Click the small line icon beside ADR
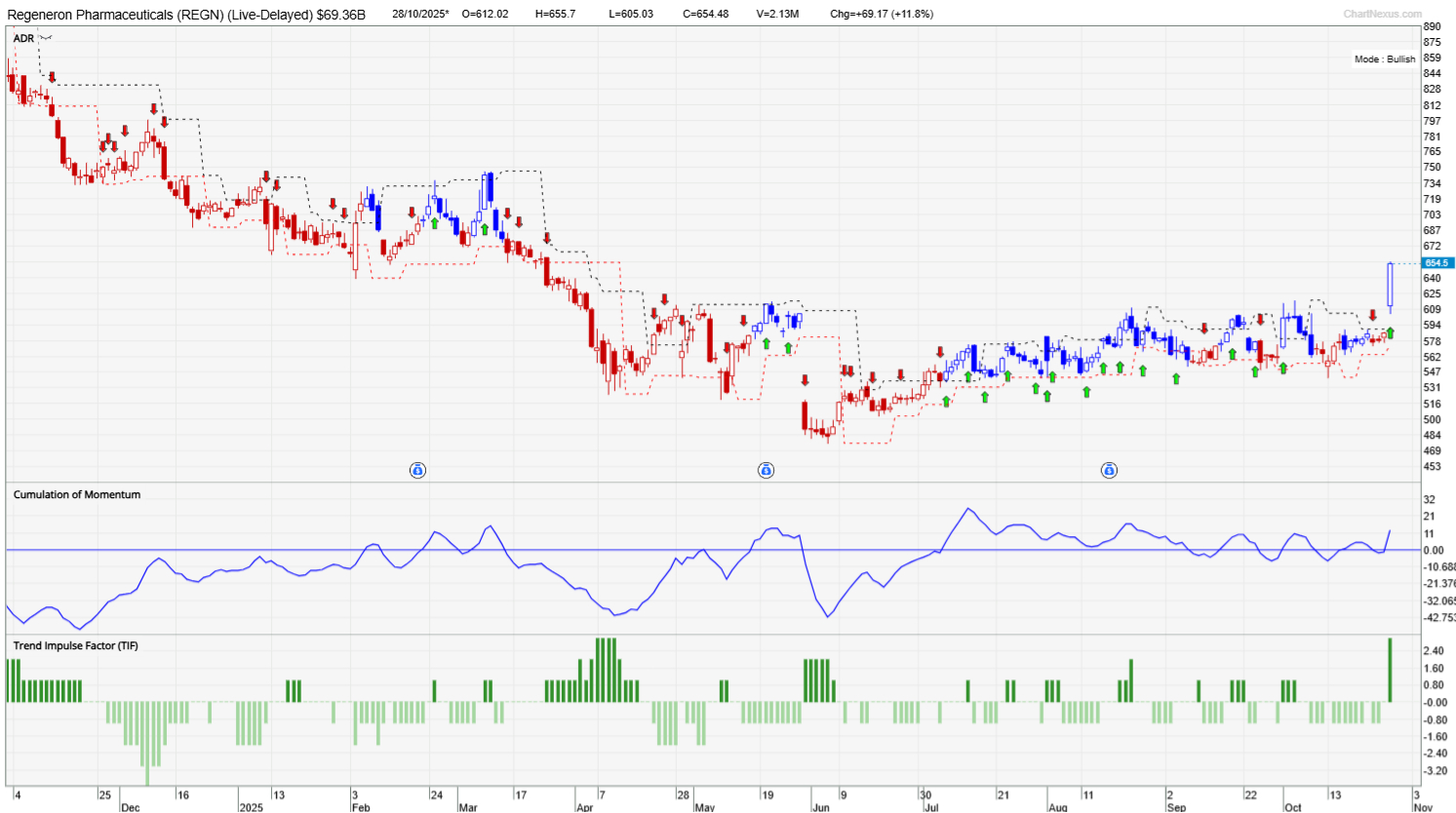The width and height of the screenshot is (1456, 813). point(46,38)
